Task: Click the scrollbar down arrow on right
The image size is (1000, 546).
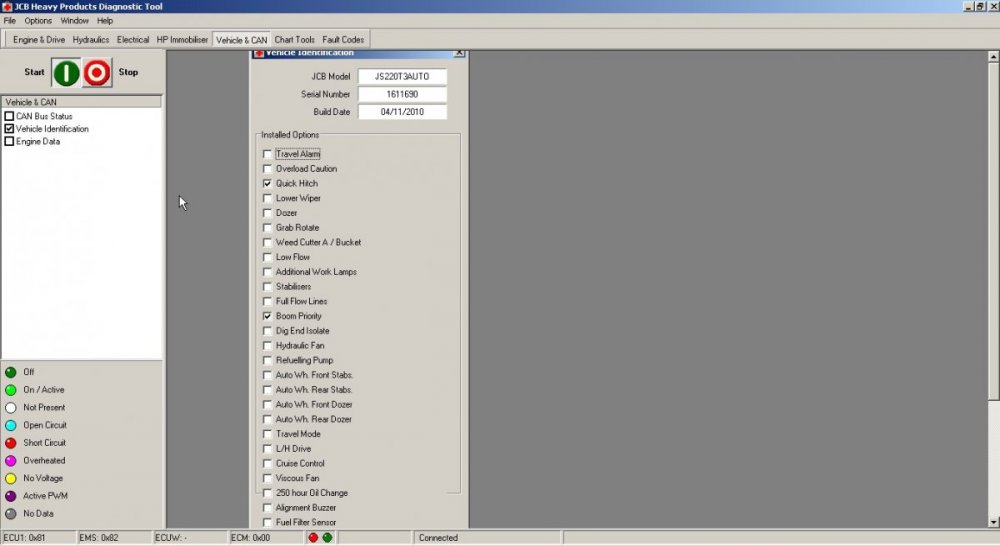Action: (x=994, y=522)
